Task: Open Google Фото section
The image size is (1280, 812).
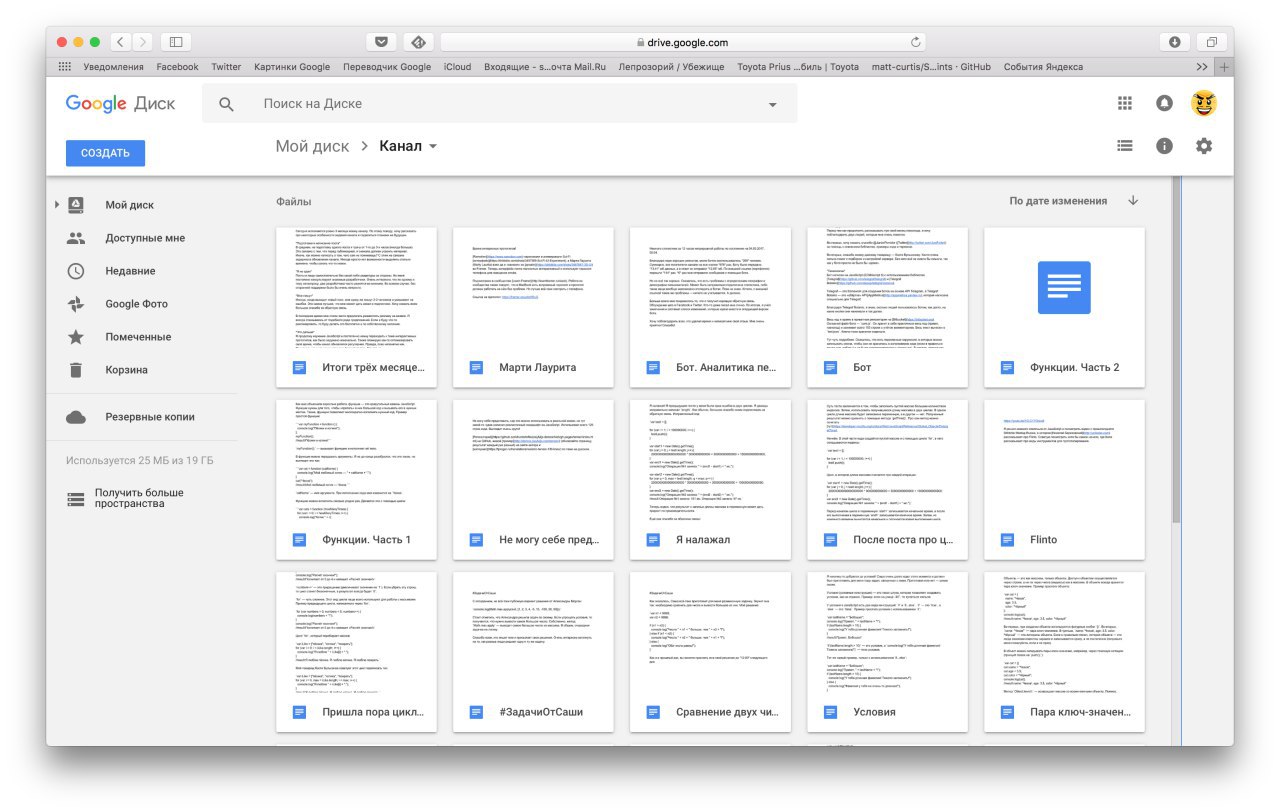Action: coord(137,304)
